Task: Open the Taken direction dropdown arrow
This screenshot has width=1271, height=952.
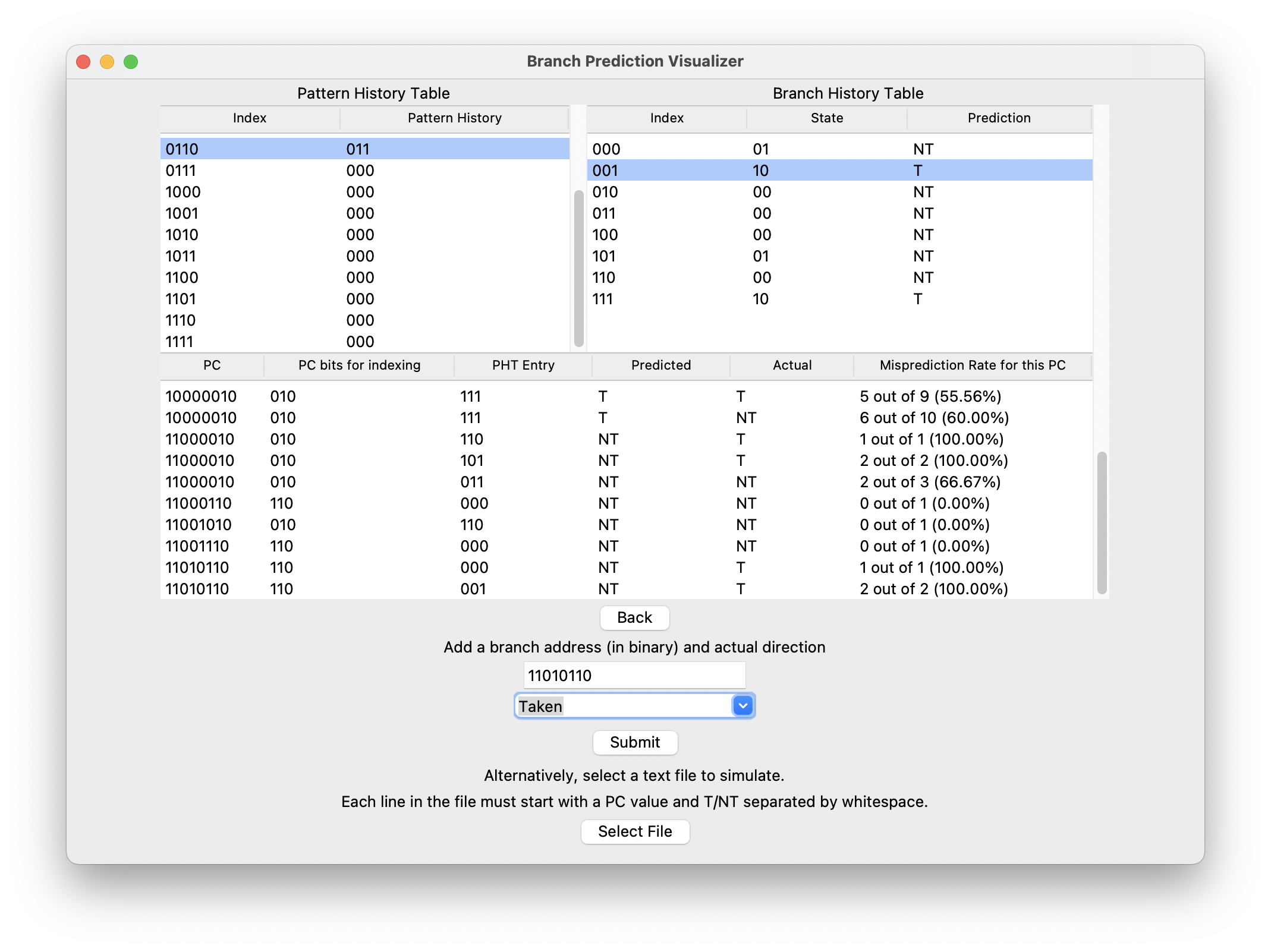Action: [743, 706]
